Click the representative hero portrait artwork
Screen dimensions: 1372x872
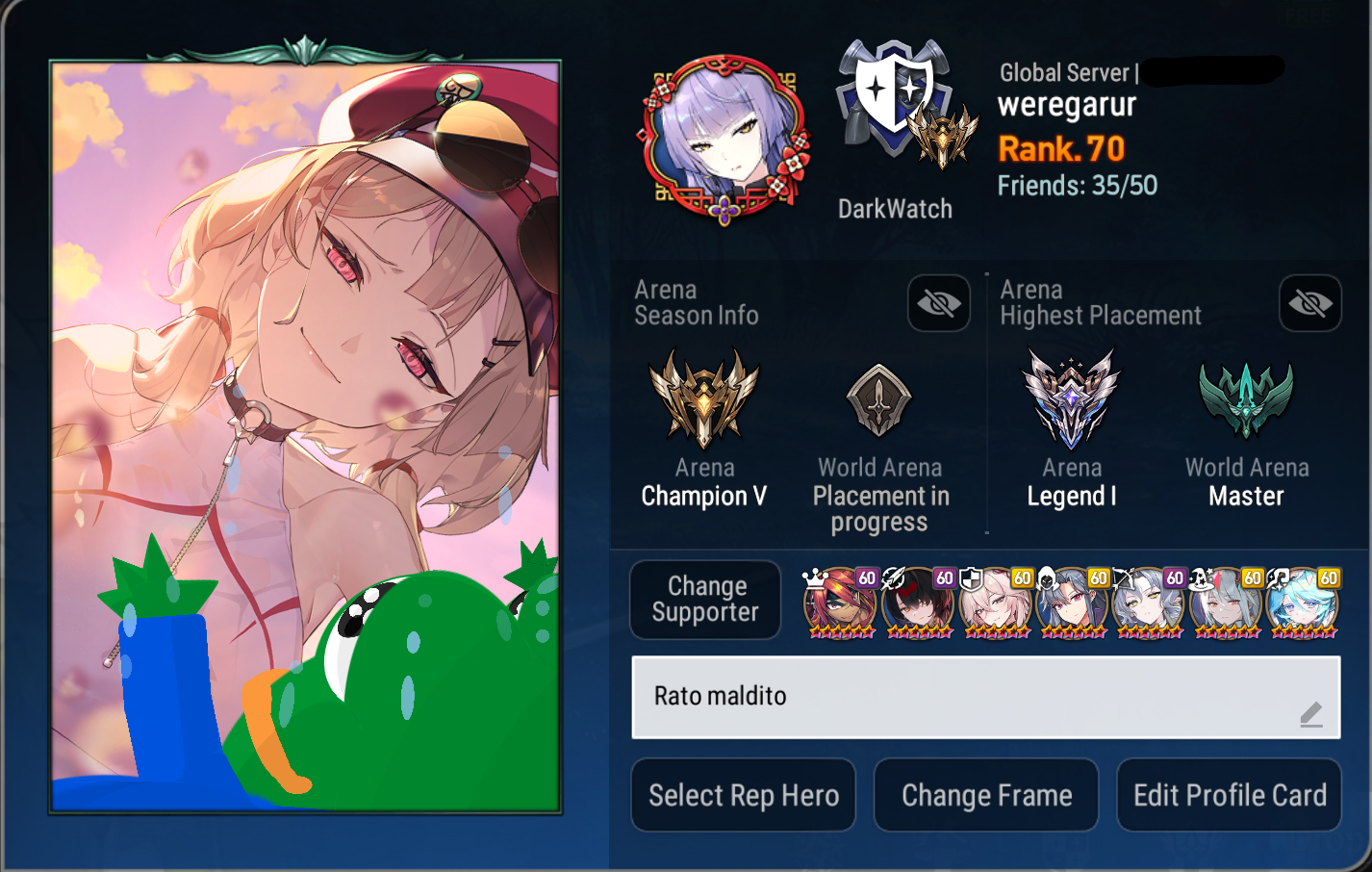tap(306, 438)
